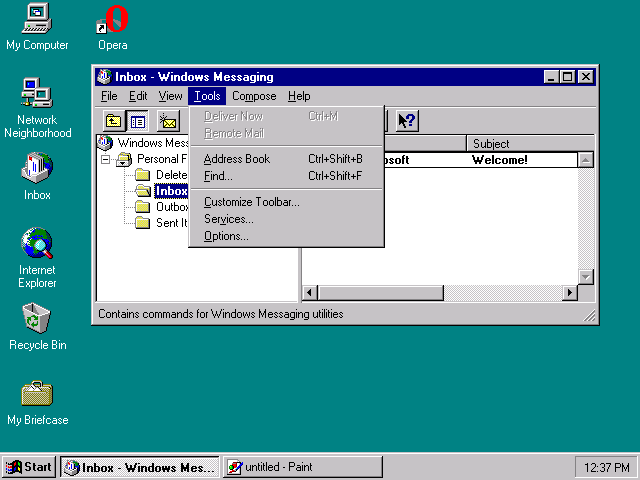Select the Inbox folder in tree
640x480 pixels.
pos(162,191)
